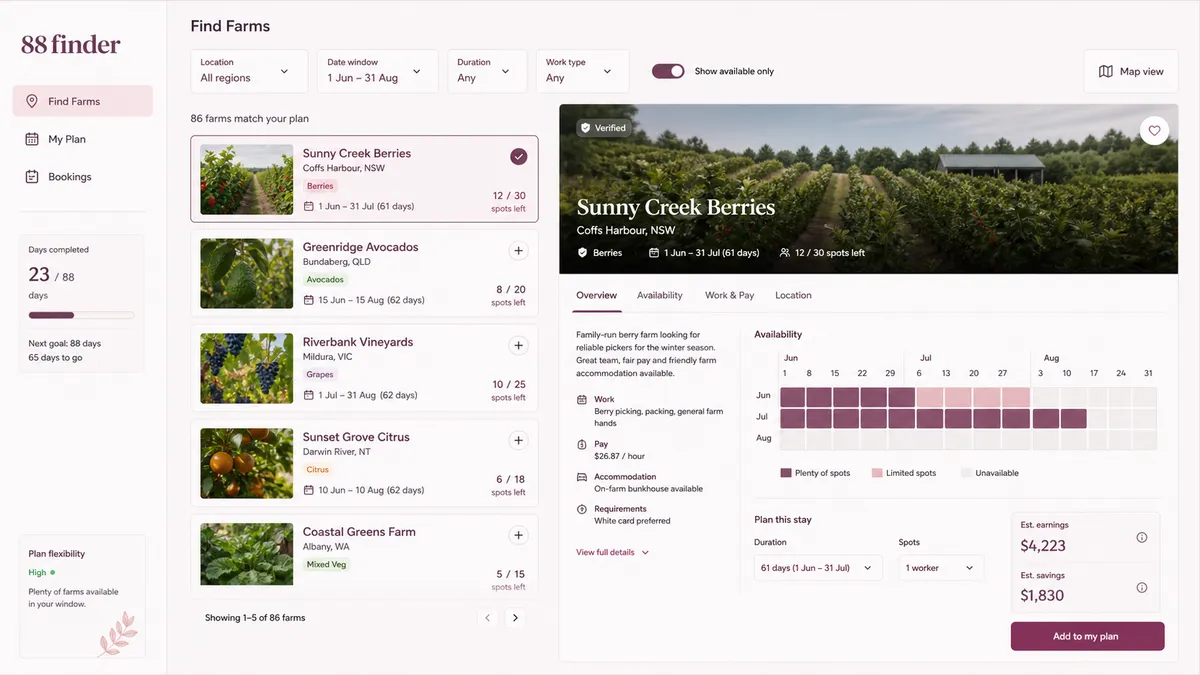Click the map icon in Map view button

[1106, 72]
